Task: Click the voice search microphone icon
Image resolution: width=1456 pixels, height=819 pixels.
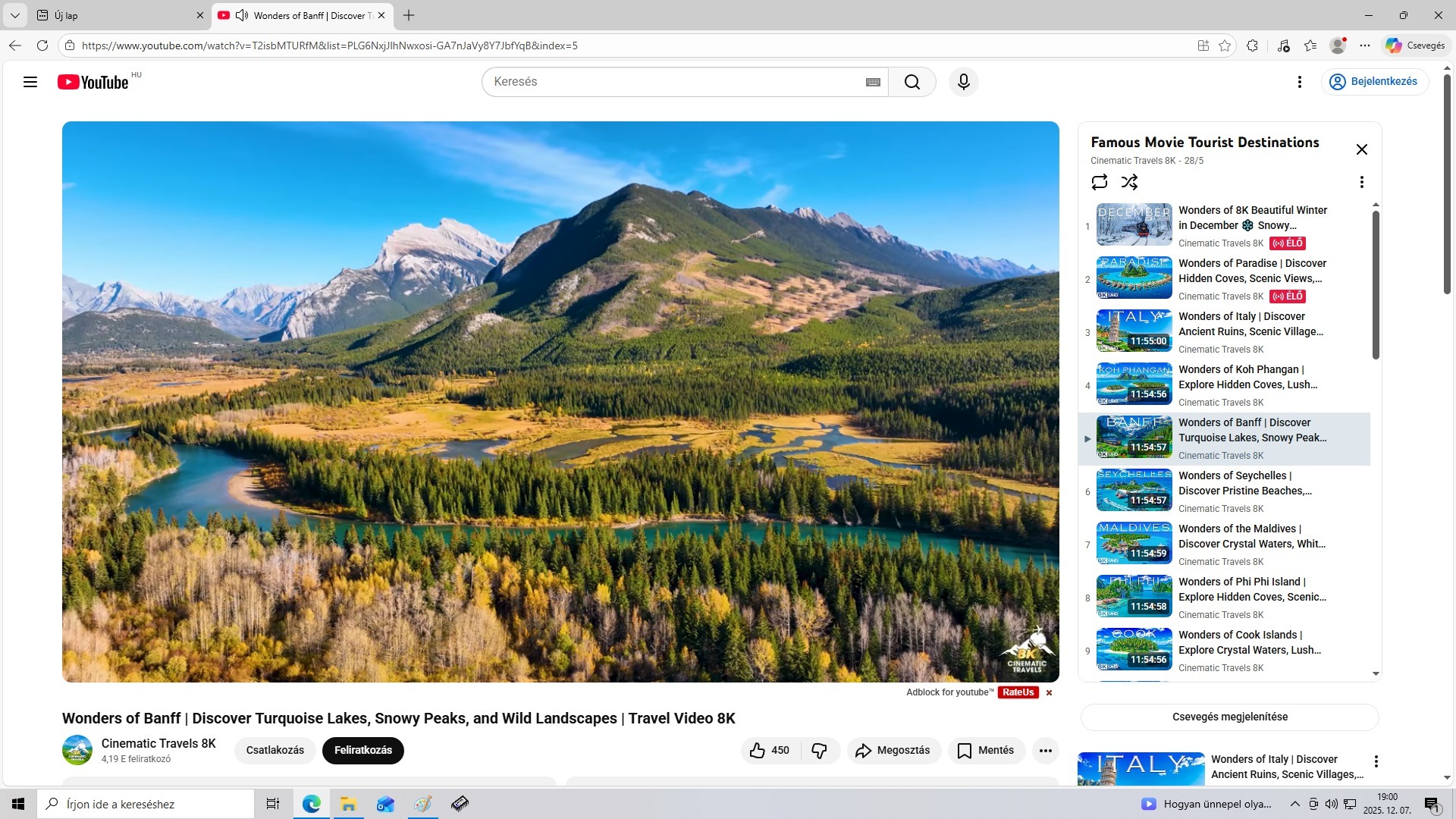Action: coord(963,82)
